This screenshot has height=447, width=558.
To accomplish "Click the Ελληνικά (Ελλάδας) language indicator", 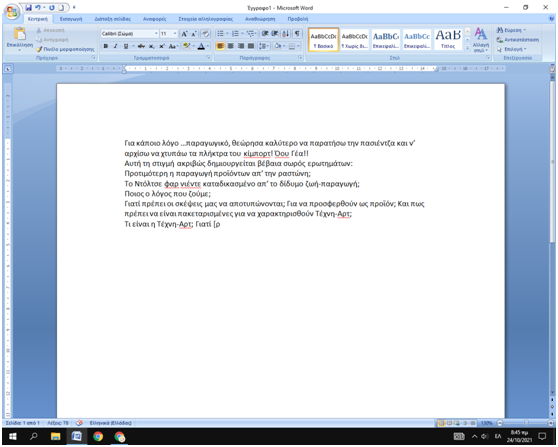I will point(110,423).
